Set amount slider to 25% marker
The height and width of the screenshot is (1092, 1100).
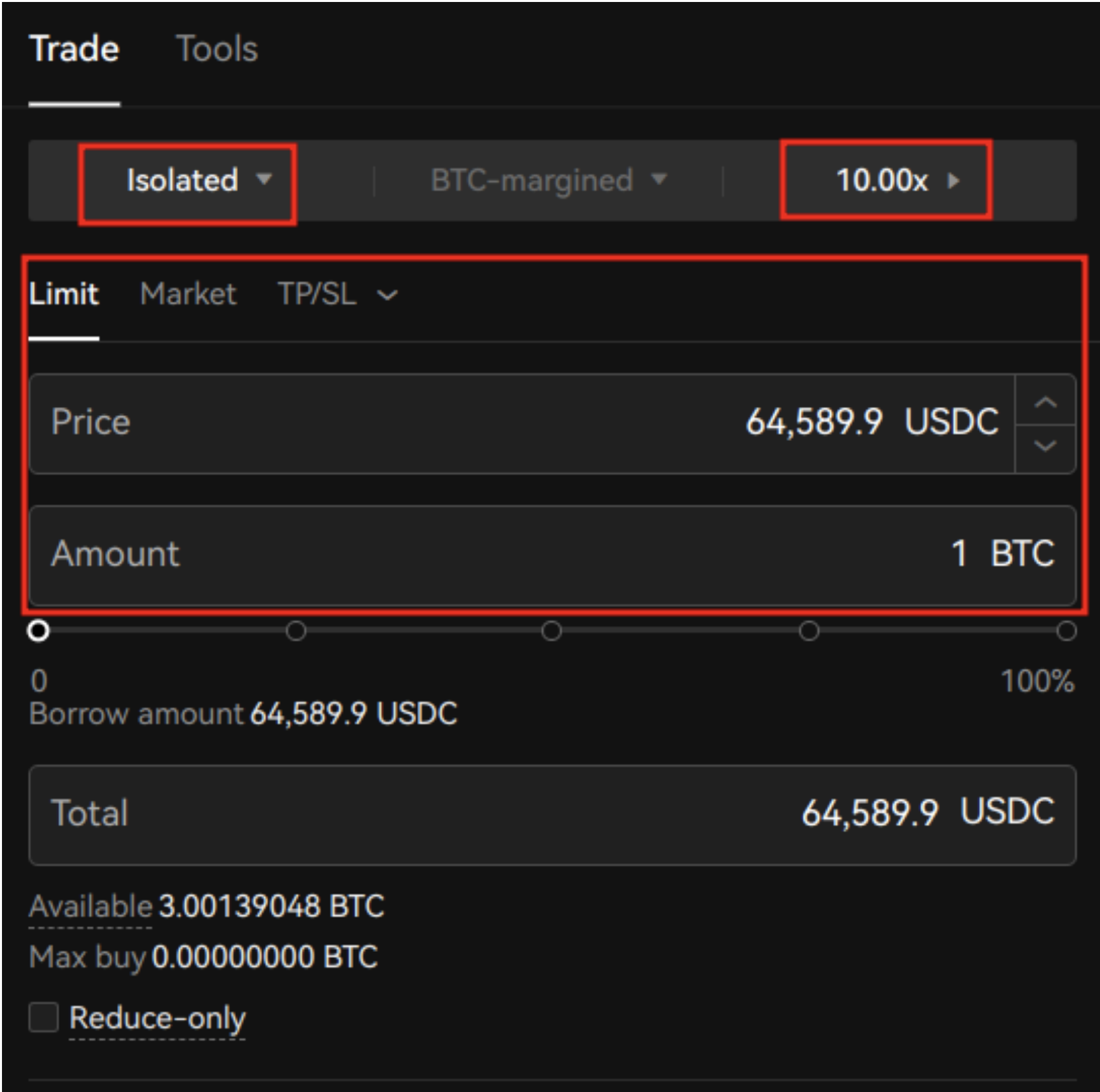pyautogui.click(x=295, y=631)
